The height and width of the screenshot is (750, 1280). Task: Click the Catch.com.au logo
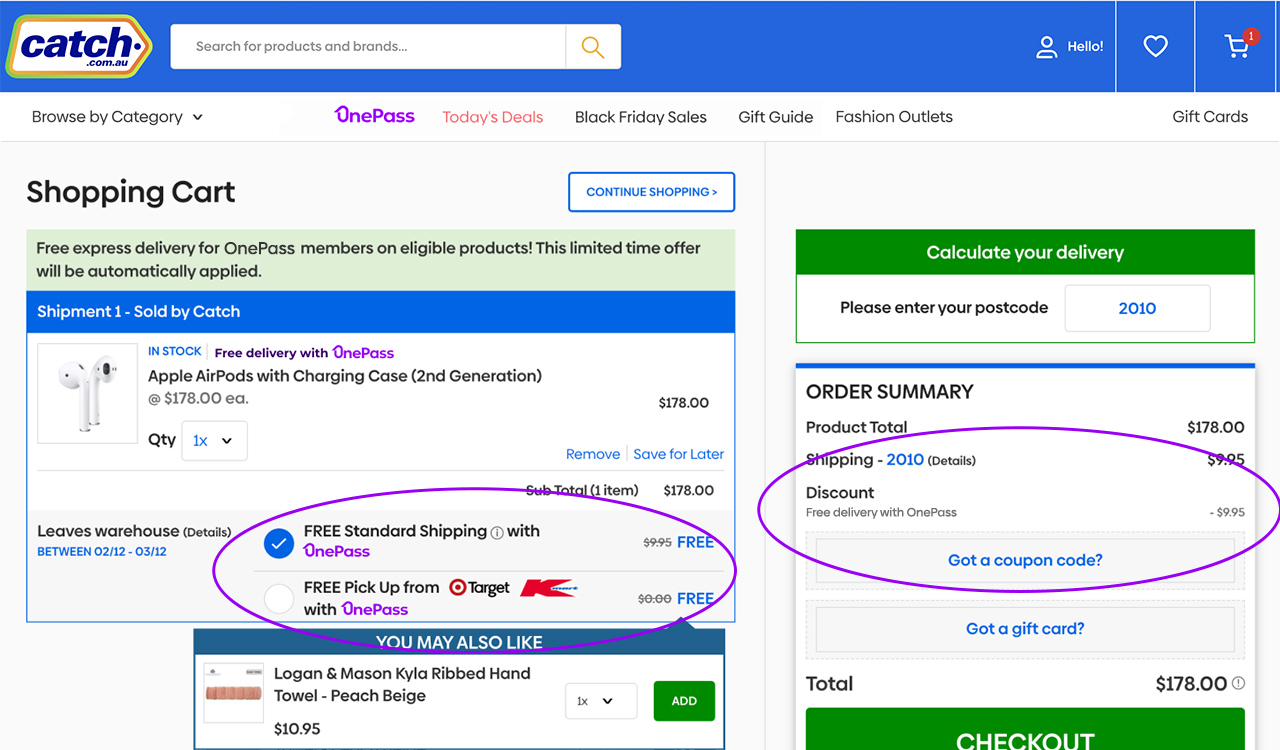[x=80, y=46]
